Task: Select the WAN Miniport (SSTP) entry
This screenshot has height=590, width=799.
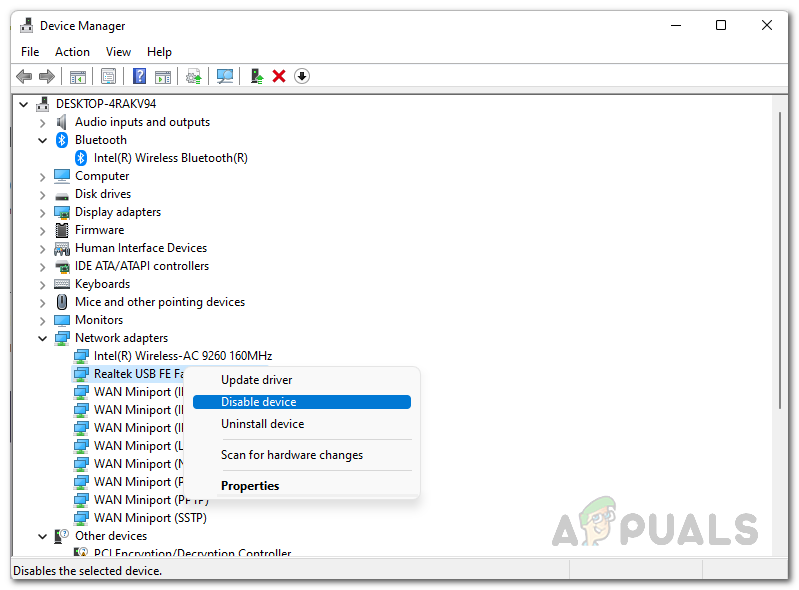Action: click(x=150, y=518)
